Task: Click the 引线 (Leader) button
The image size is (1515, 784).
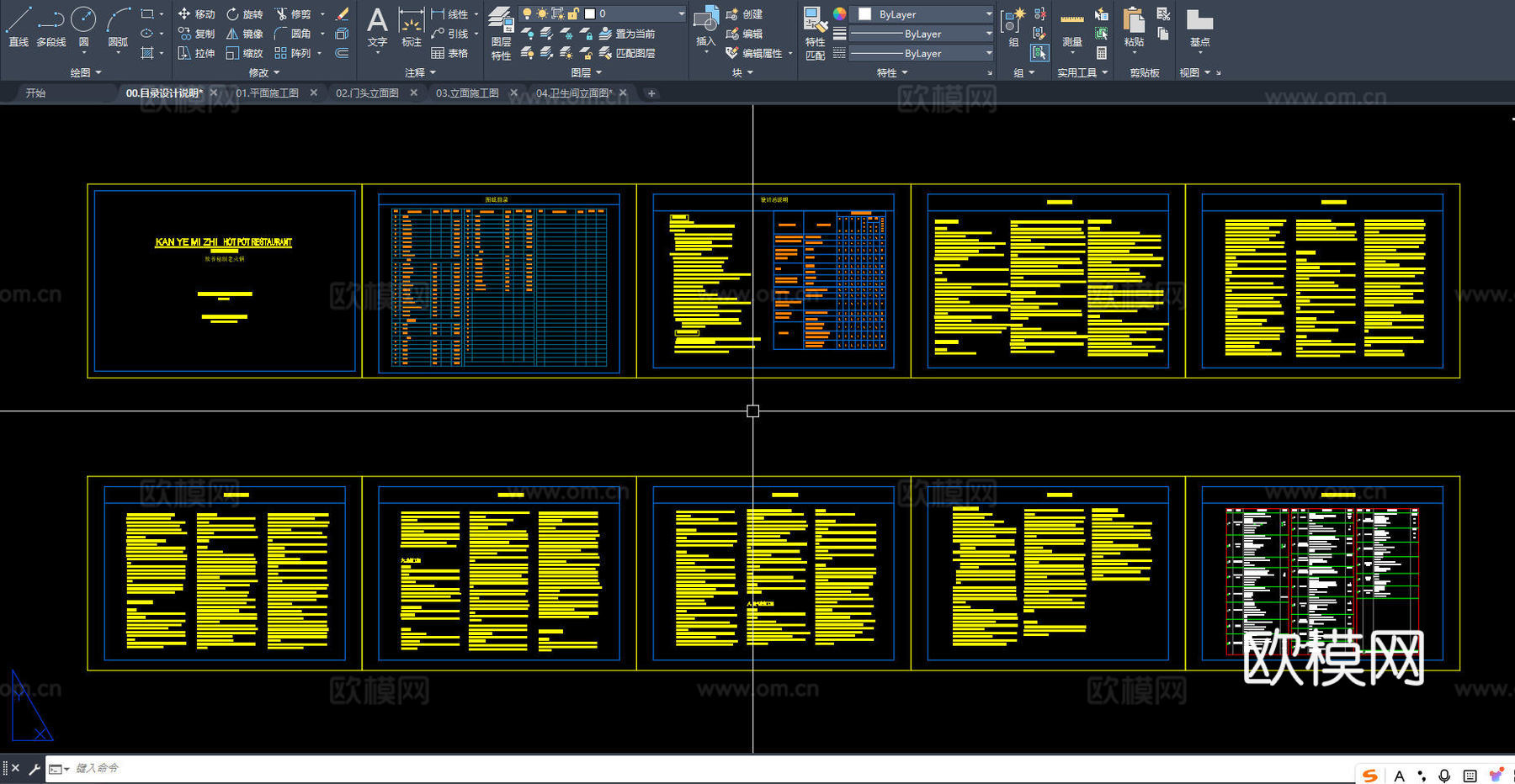Action: click(449, 34)
